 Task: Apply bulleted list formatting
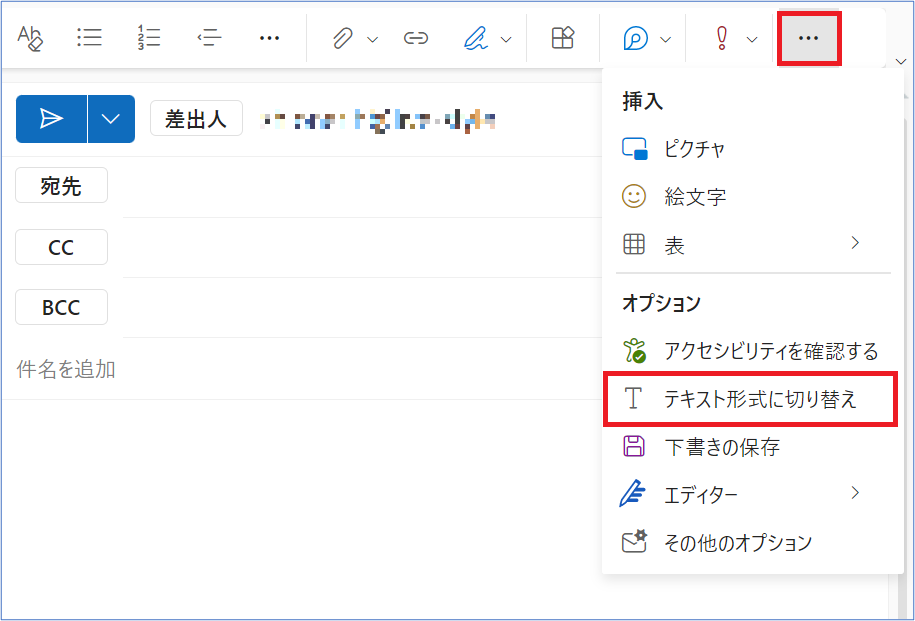click(89, 39)
